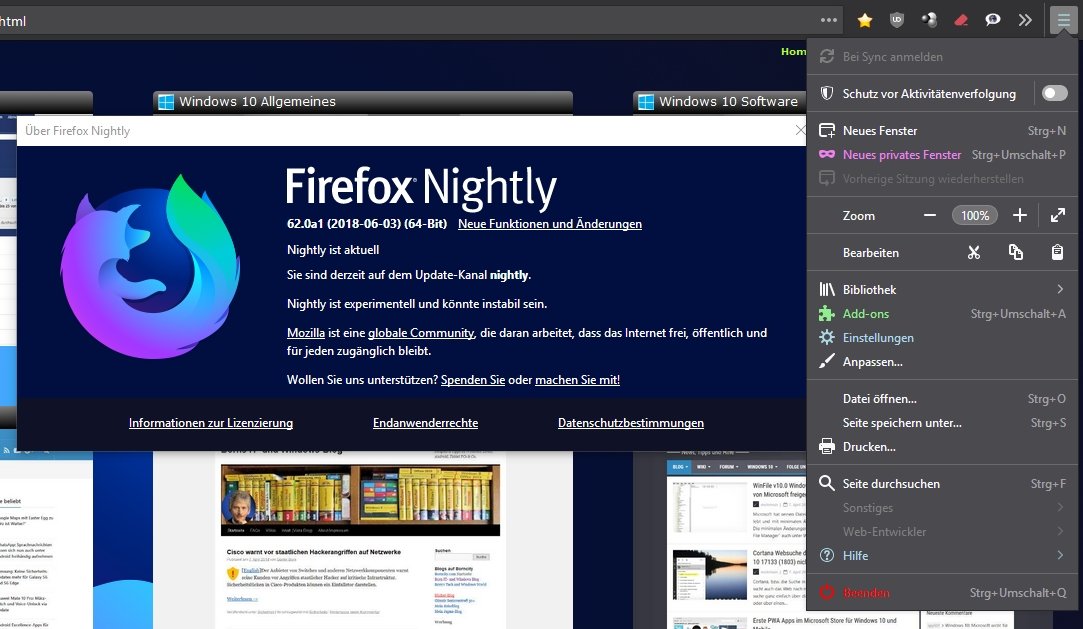Open the globale Community link
1083x629 pixels.
pos(421,333)
